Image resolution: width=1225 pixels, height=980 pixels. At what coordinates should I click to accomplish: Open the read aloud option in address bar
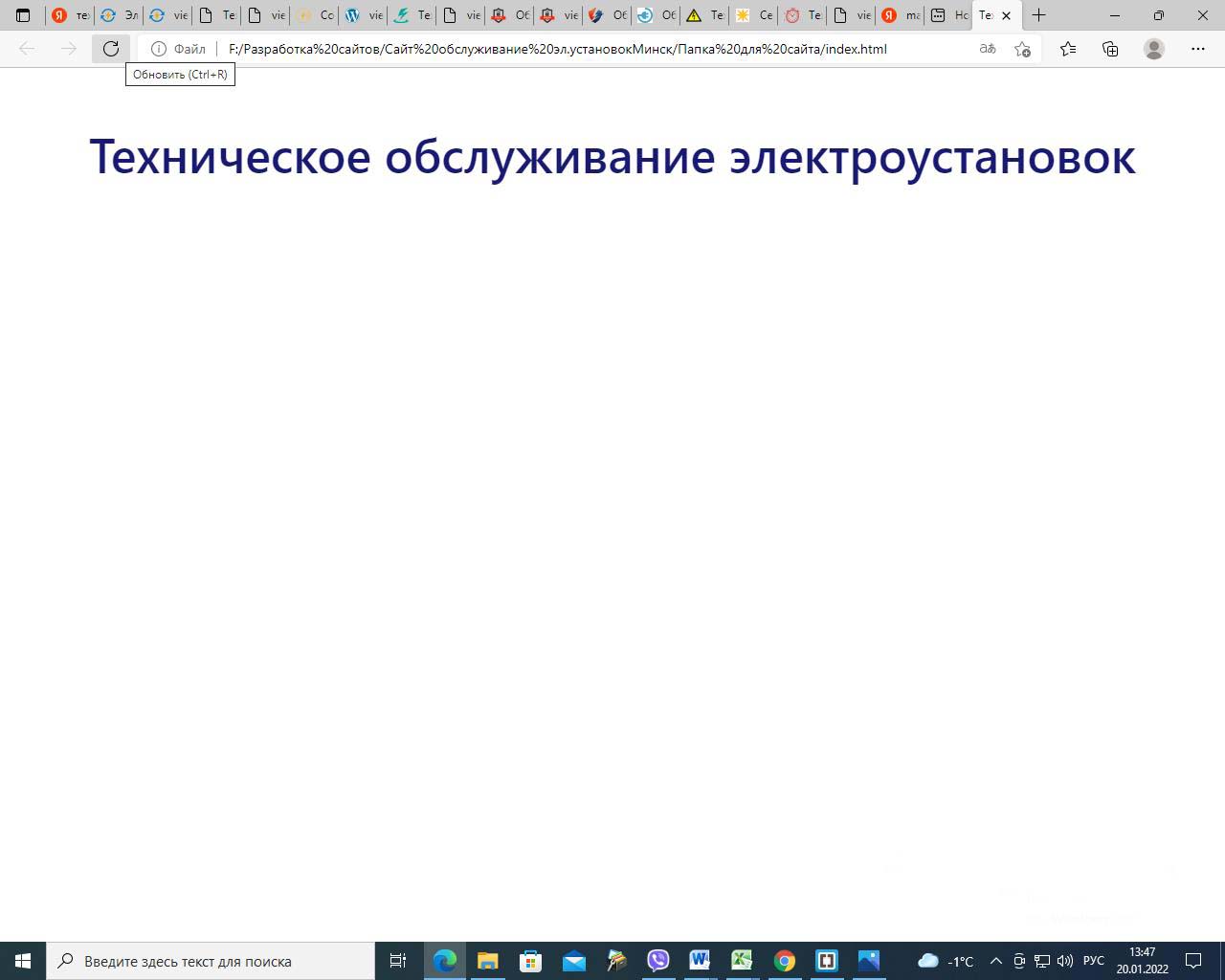pyautogui.click(x=988, y=49)
